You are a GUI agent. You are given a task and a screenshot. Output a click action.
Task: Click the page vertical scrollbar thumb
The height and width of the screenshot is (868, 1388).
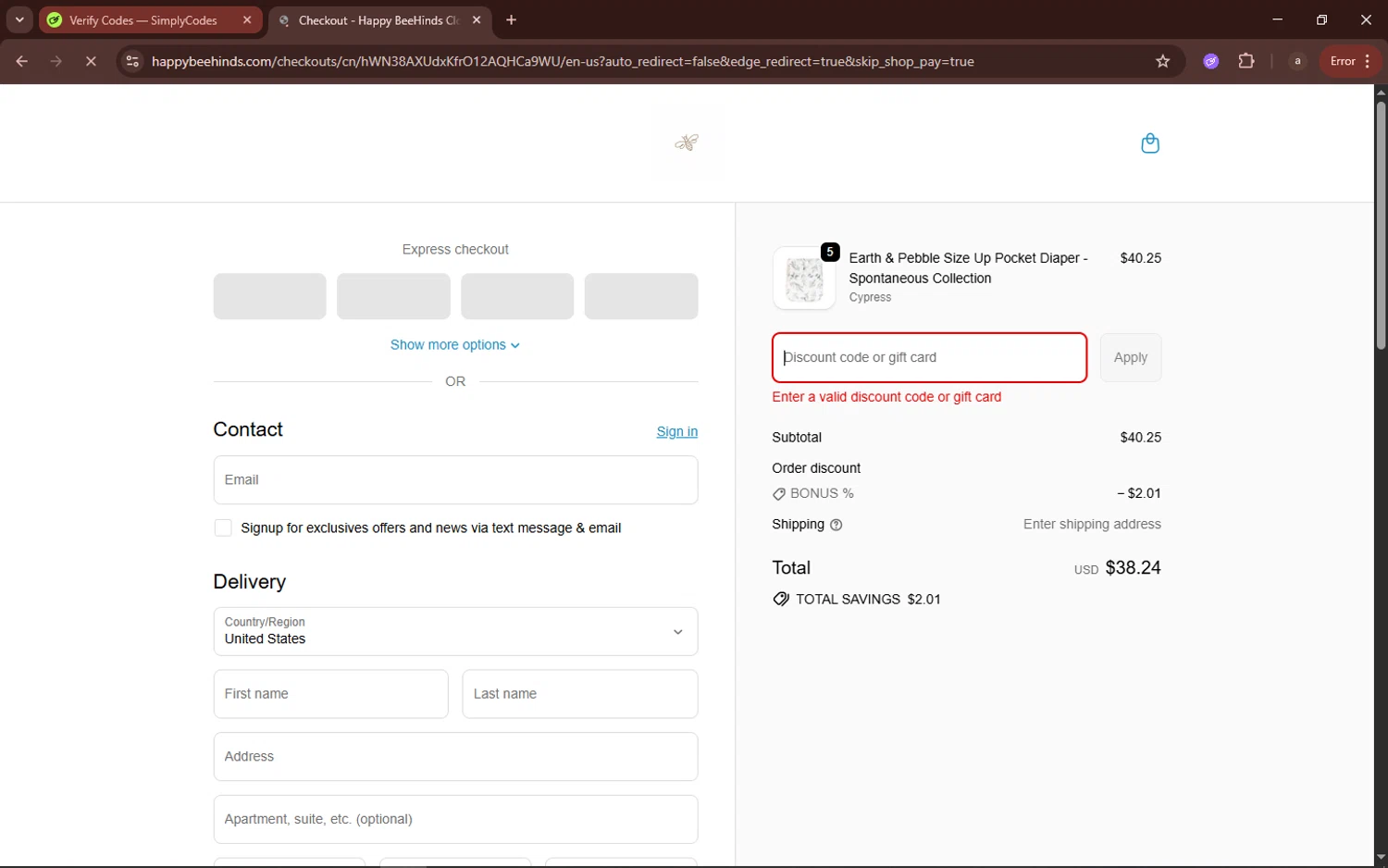tap(1381, 225)
